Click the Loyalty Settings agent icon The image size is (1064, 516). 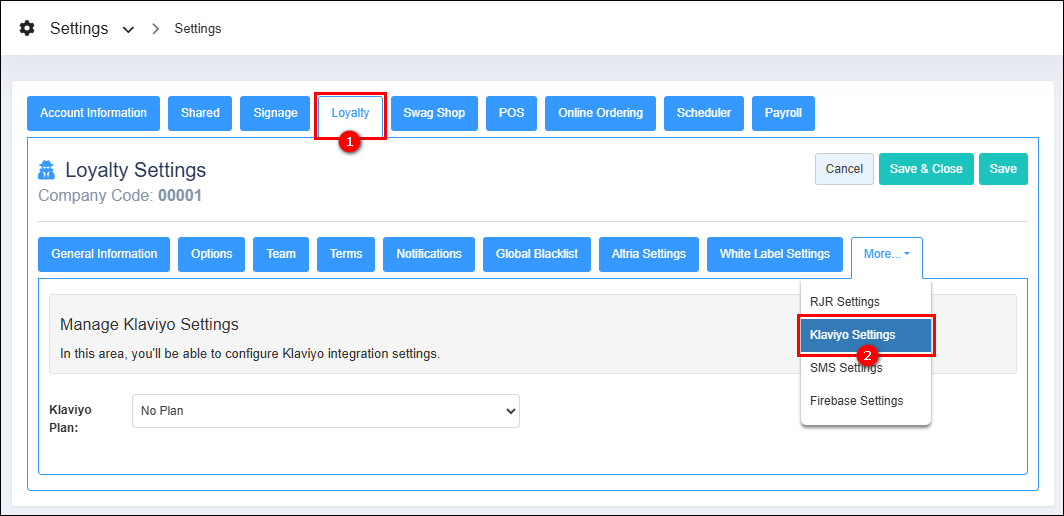[47, 170]
